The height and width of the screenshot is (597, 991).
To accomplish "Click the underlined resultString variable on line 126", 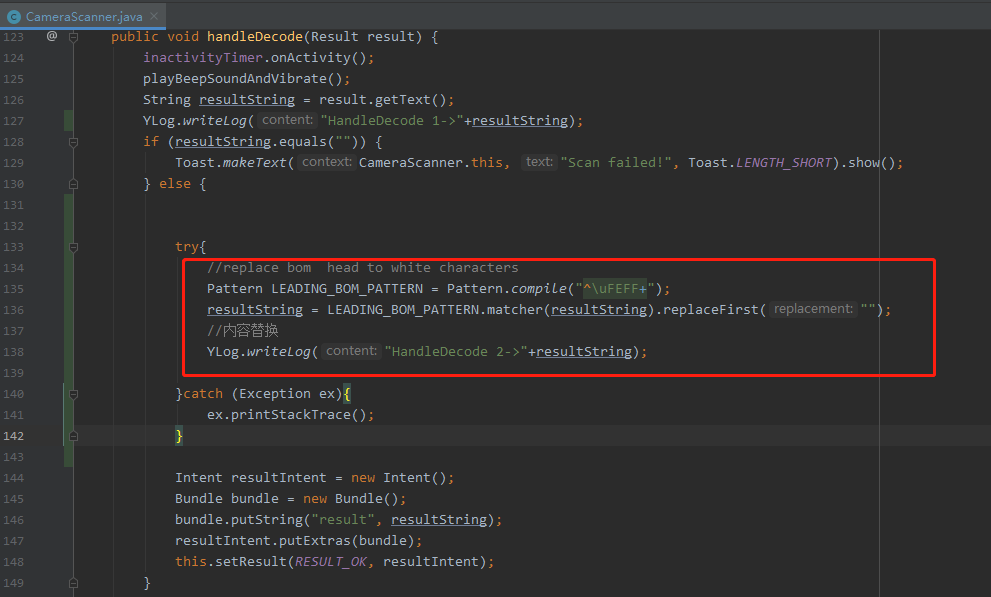I will pos(246,99).
